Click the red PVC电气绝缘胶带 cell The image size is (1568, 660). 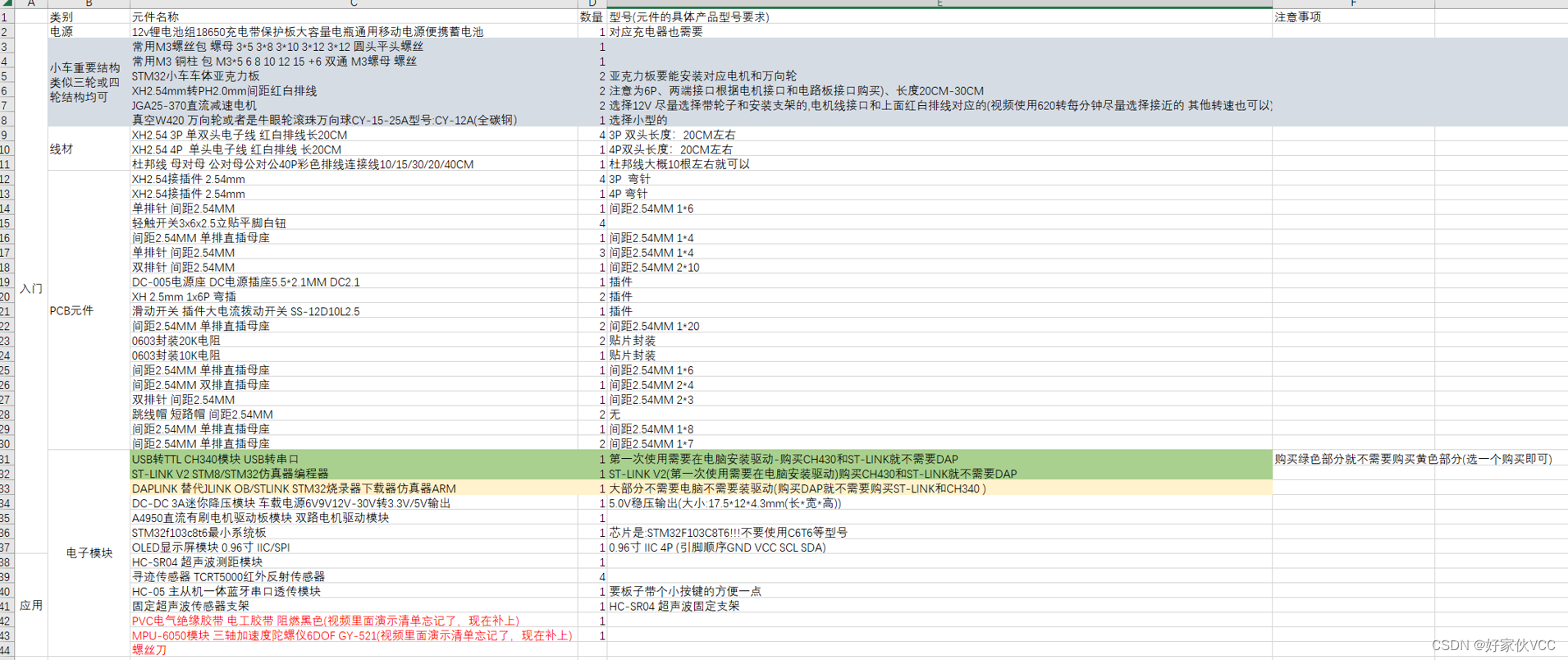coord(354,621)
